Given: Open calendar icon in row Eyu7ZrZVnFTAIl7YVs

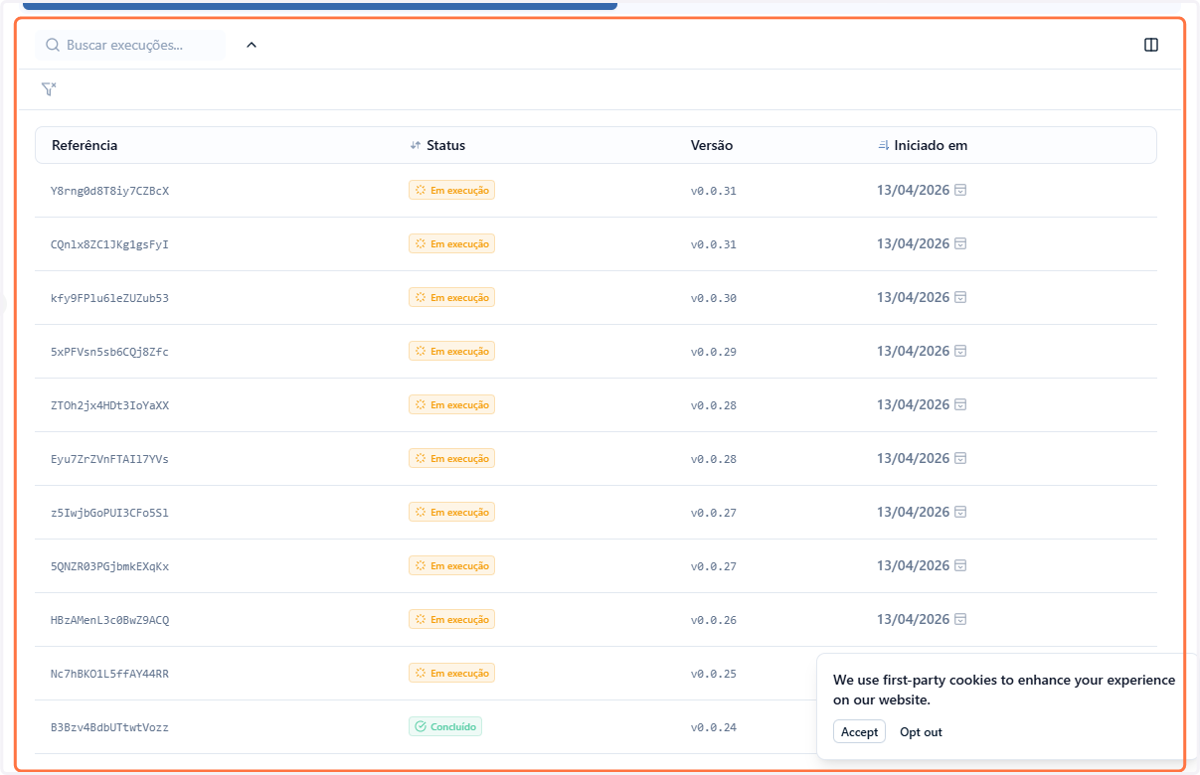Looking at the screenshot, I should (x=961, y=458).
